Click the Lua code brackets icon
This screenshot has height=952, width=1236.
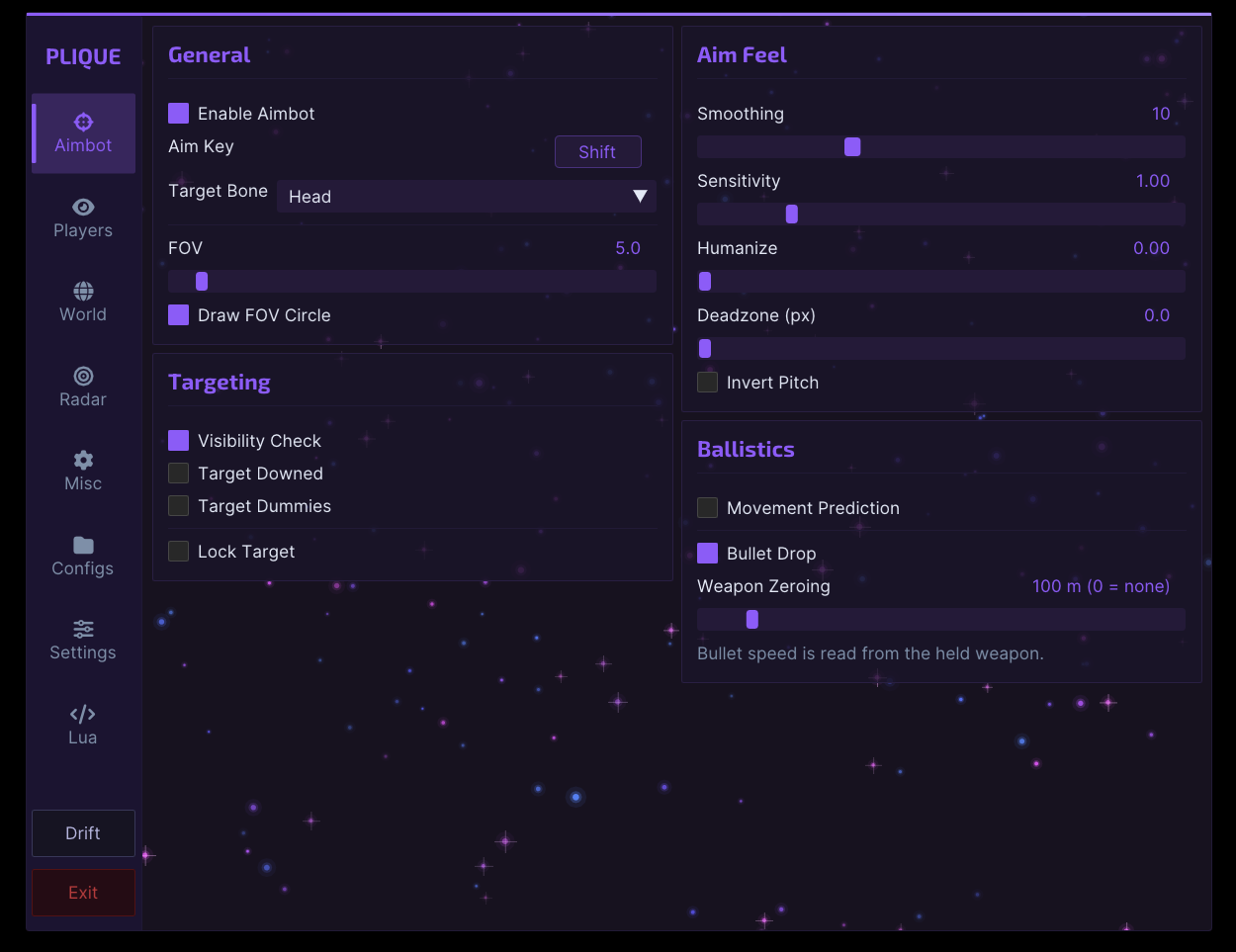coord(83,714)
